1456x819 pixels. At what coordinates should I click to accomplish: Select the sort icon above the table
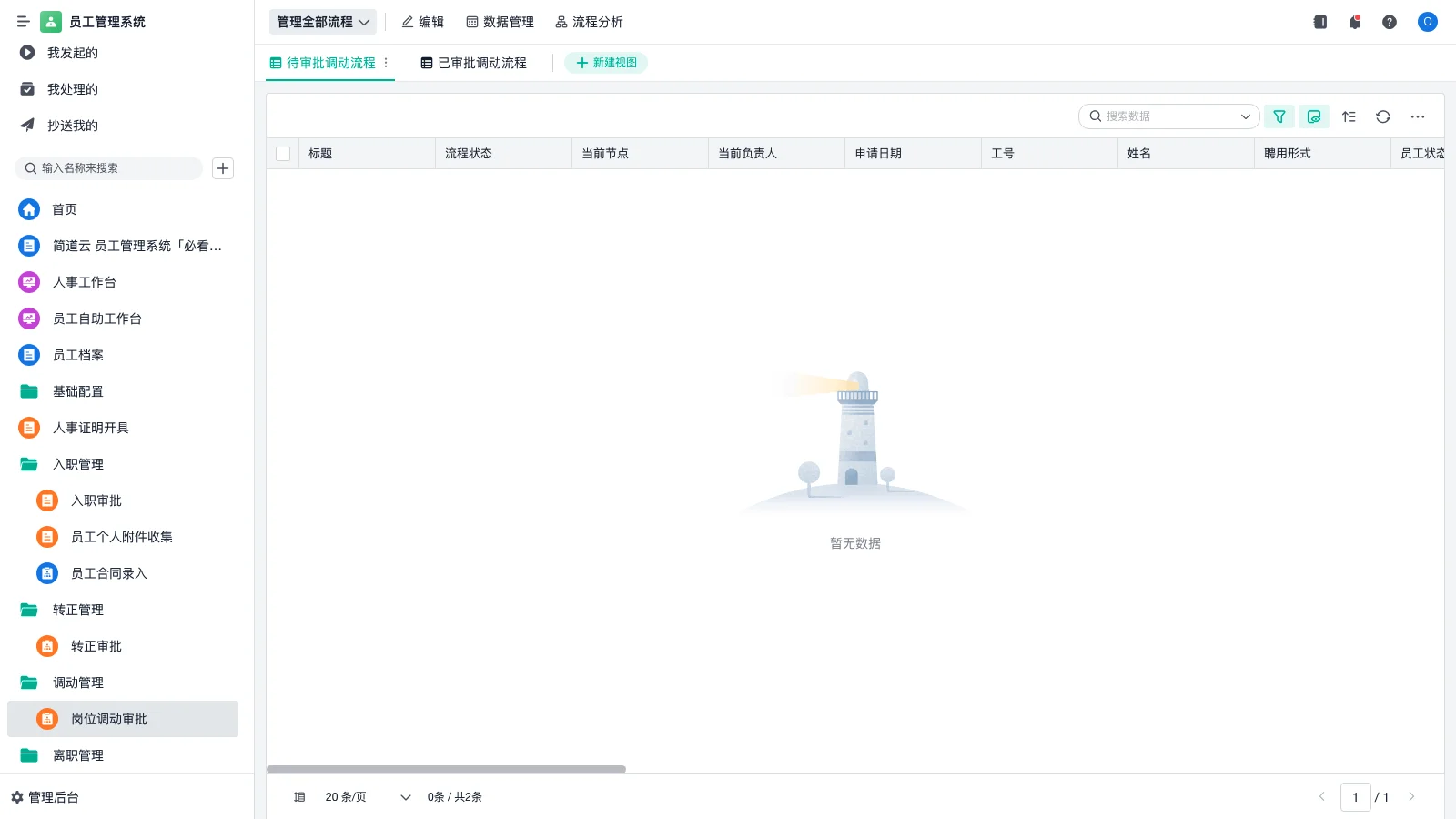1349,116
